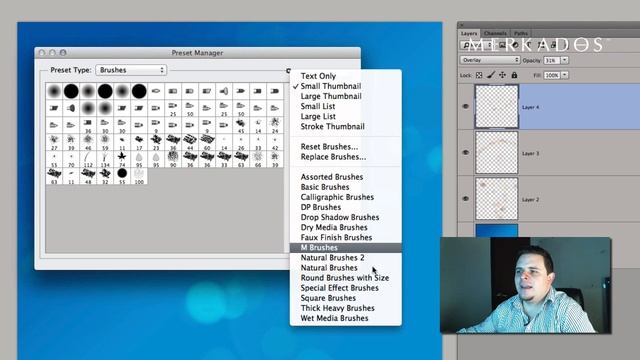The image size is (640, 360).
Task: Load Dry Media Brushes set
Action: [334, 227]
